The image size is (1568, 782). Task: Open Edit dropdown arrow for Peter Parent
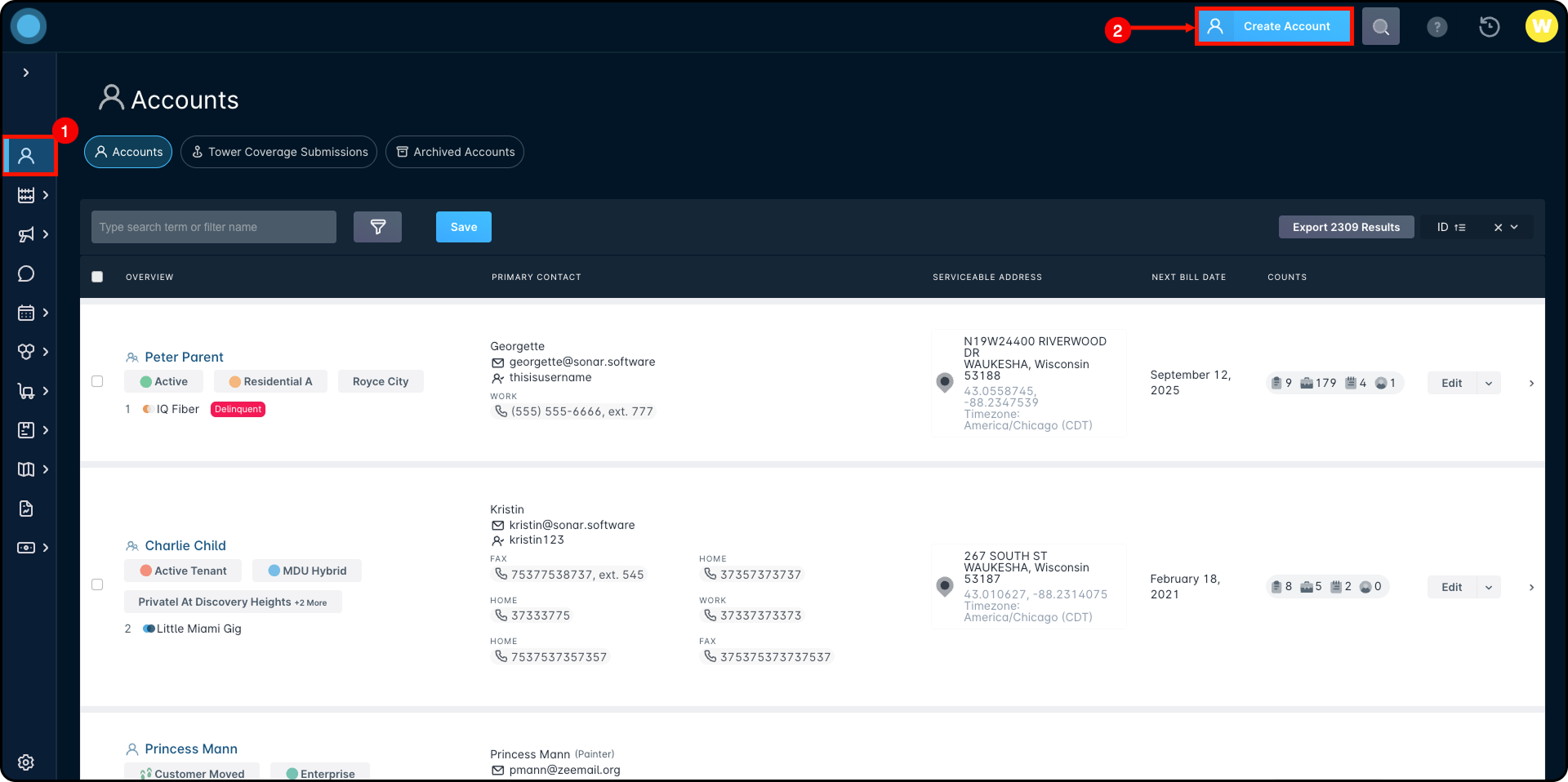(x=1489, y=383)
